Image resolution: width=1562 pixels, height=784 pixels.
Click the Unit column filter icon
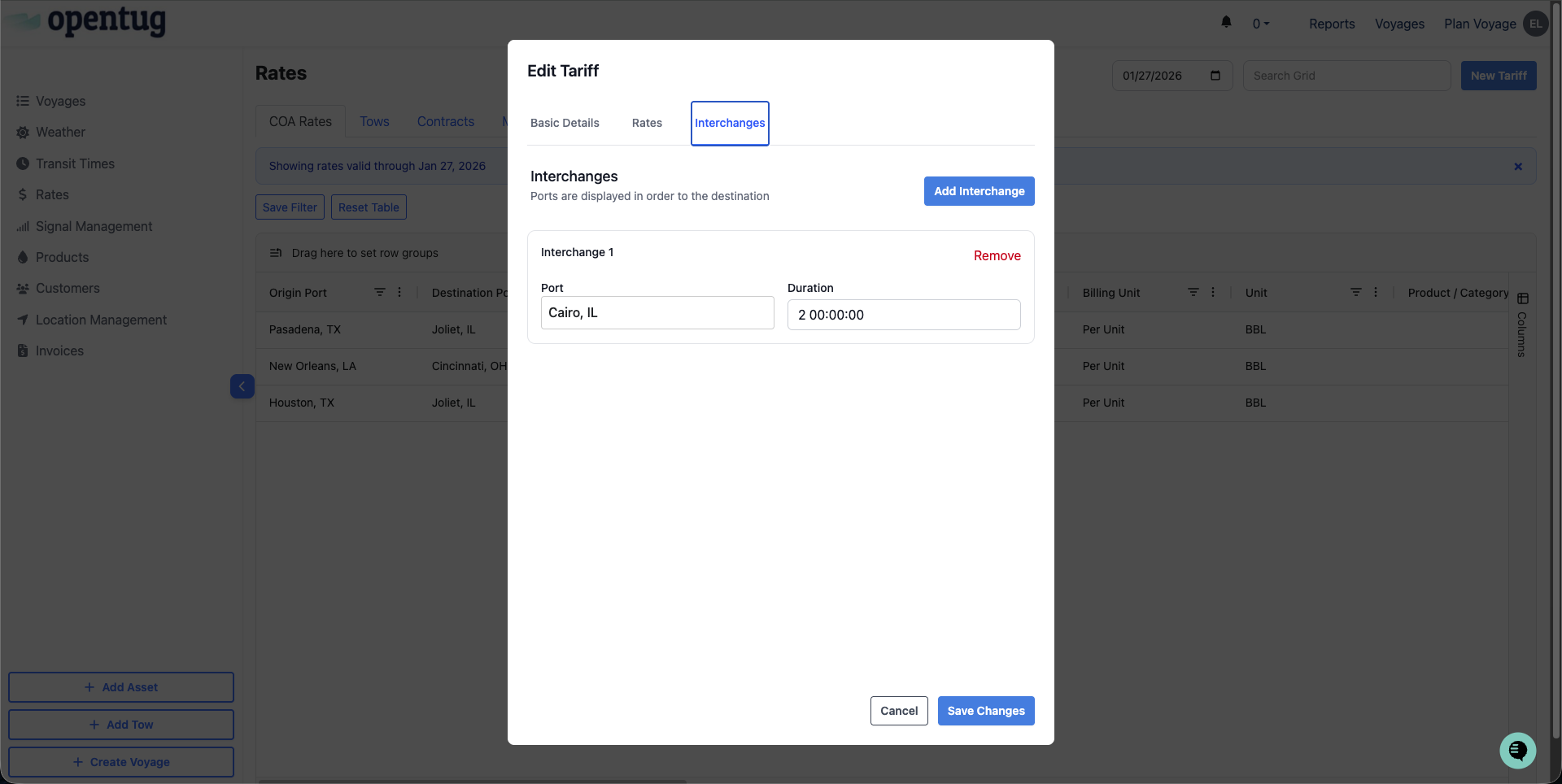[1355, 293]
